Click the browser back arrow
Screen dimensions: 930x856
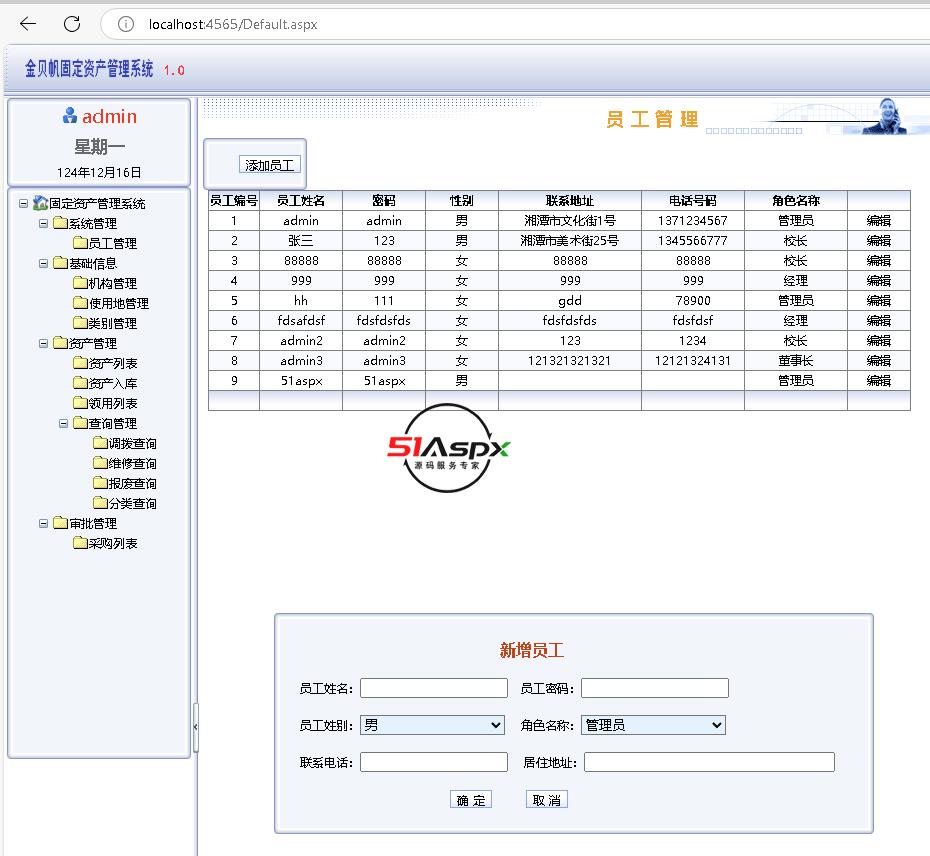coord(28,24)
